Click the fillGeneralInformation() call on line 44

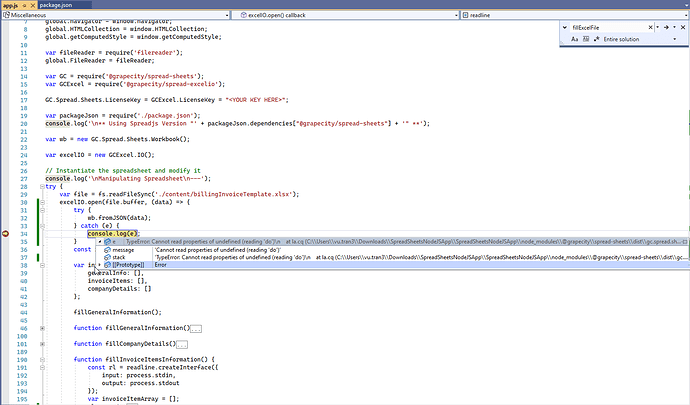pos(117,313)
